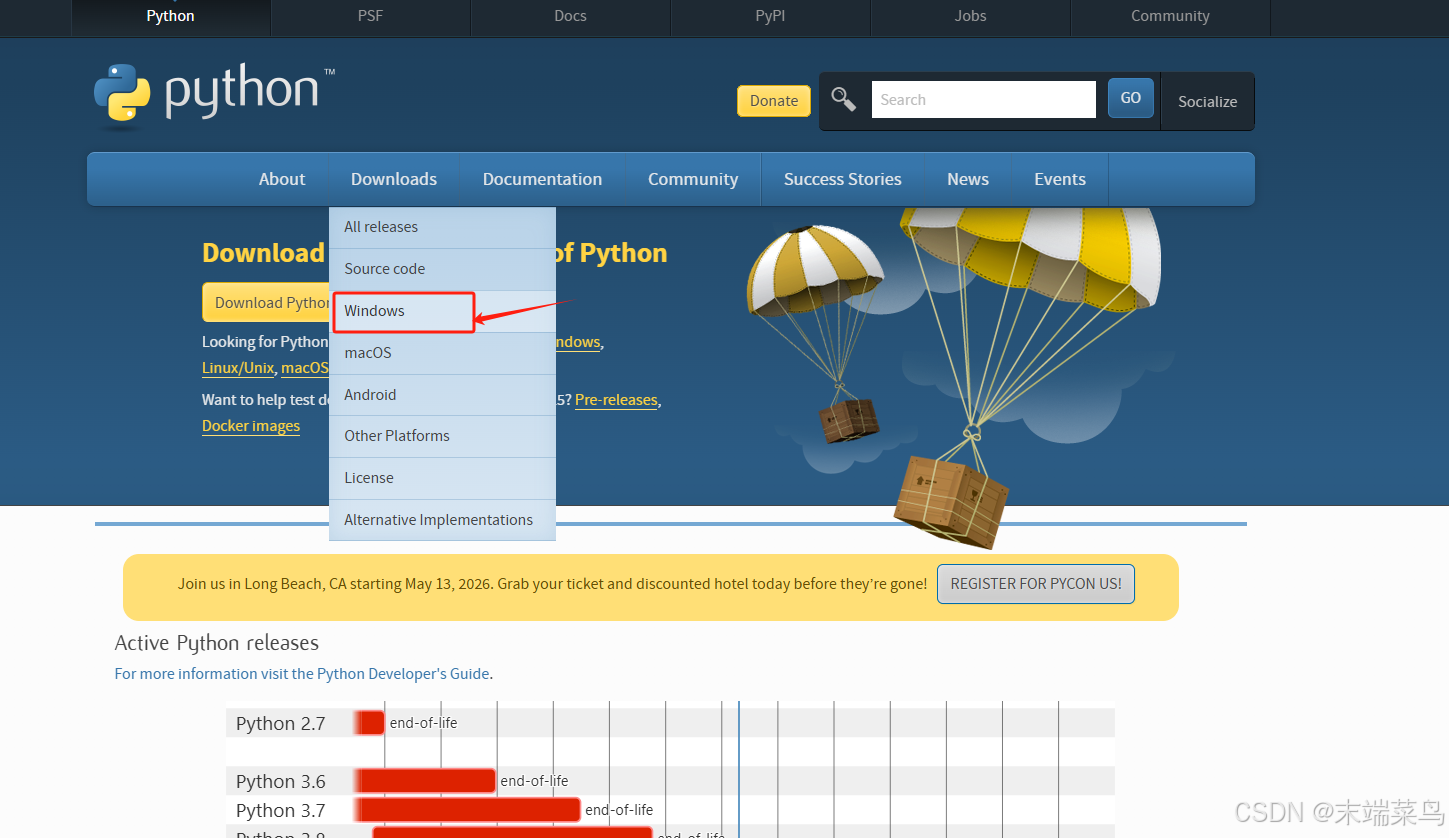Viewport: 1449px width, 838px height.
Task: Choose Android in the Downloads dropdown
Action: coord(442,395)
